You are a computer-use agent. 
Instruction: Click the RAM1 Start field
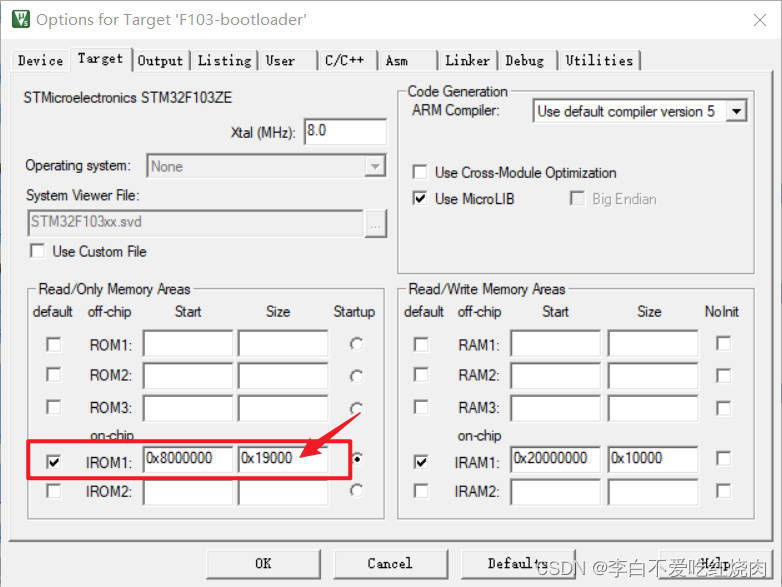click(x=556, y=343)
